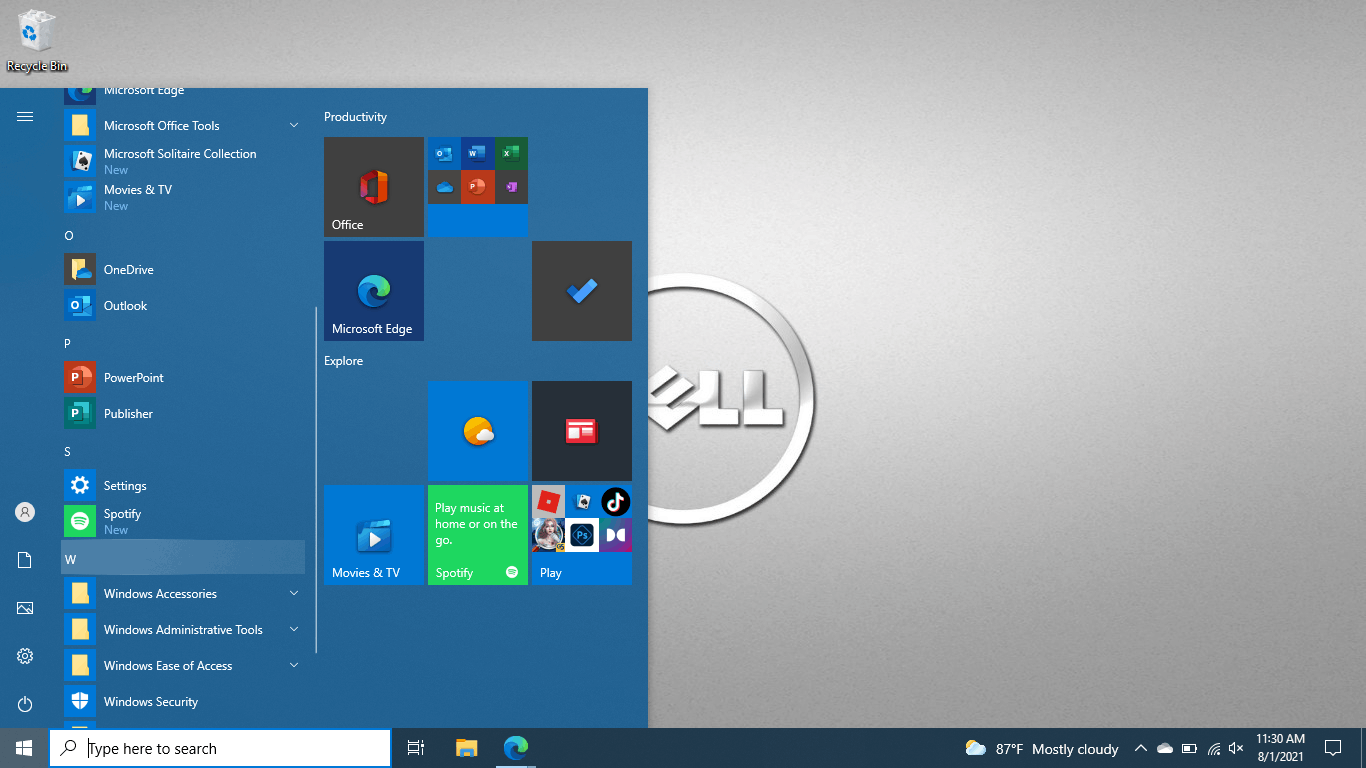Screen dimensions: 1366x768
Task: Open the clock showing 11:30 AM
Action: coord(1281,748)
